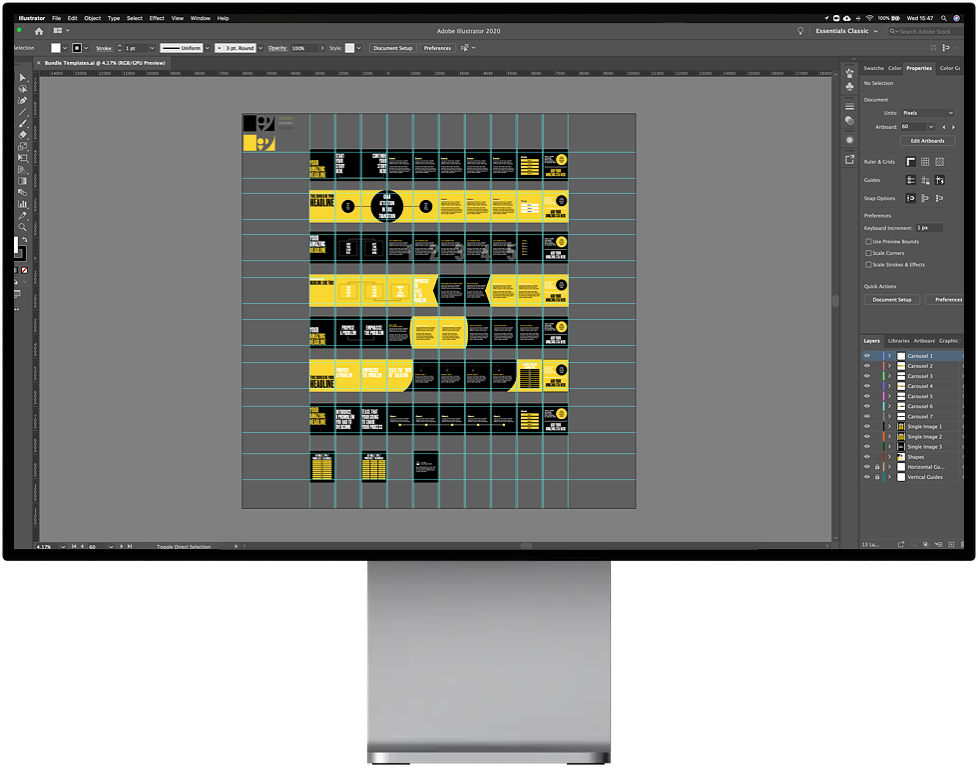Check the Scale Corners option
The width and height of the screenshot is (978, 768).
[x=868, y=253]
